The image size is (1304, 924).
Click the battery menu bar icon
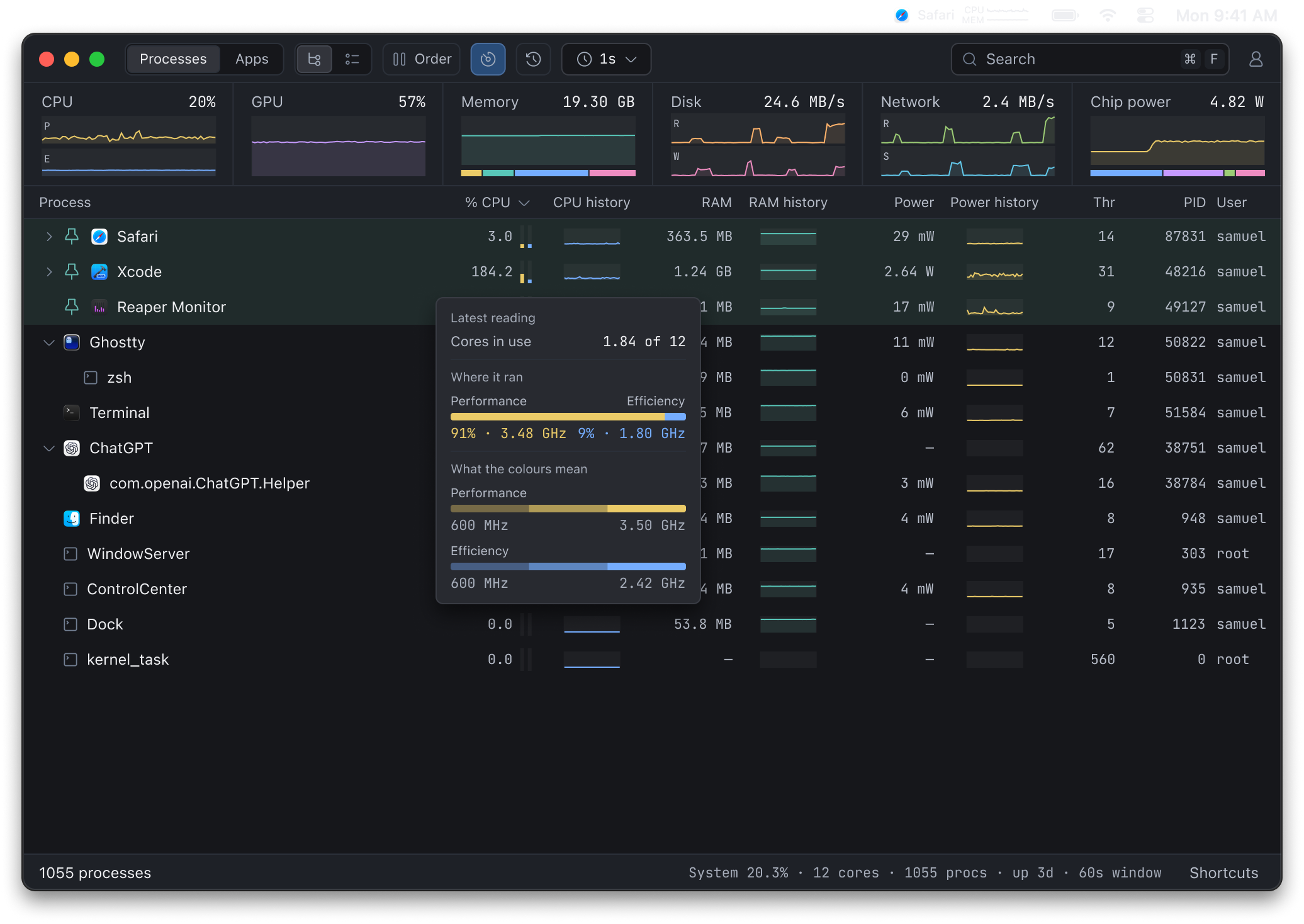click(1064, 15)
